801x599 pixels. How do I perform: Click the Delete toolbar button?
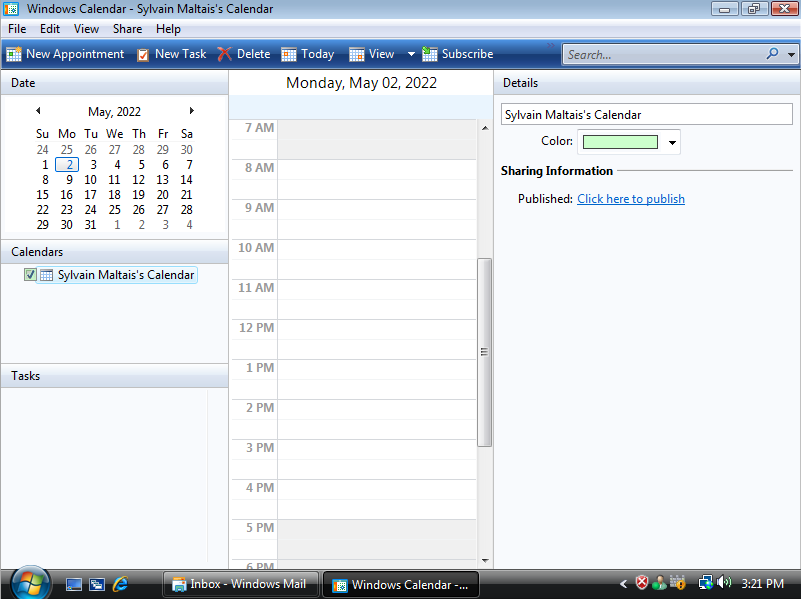pos(244,54)
